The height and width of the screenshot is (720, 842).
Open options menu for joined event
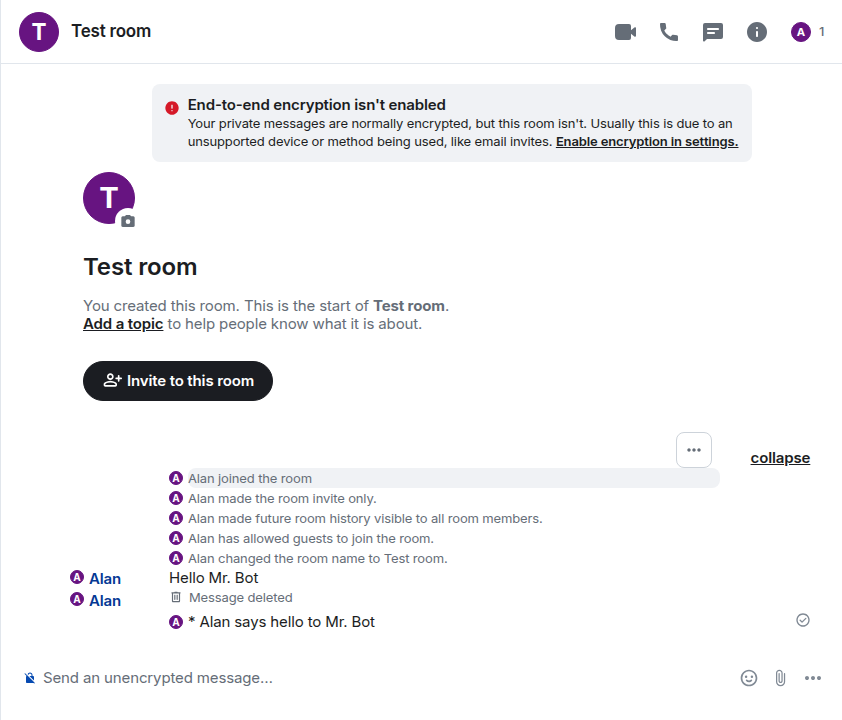point(694,450)
